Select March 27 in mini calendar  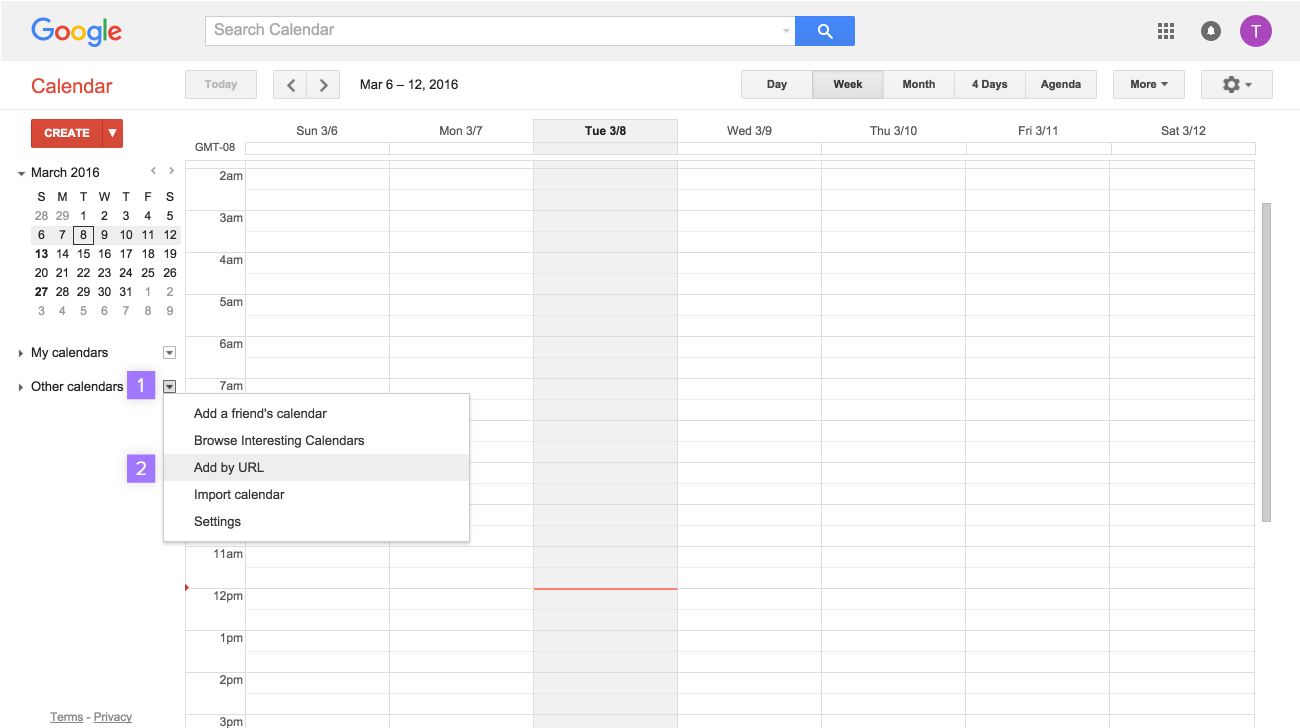coord(41,292)
